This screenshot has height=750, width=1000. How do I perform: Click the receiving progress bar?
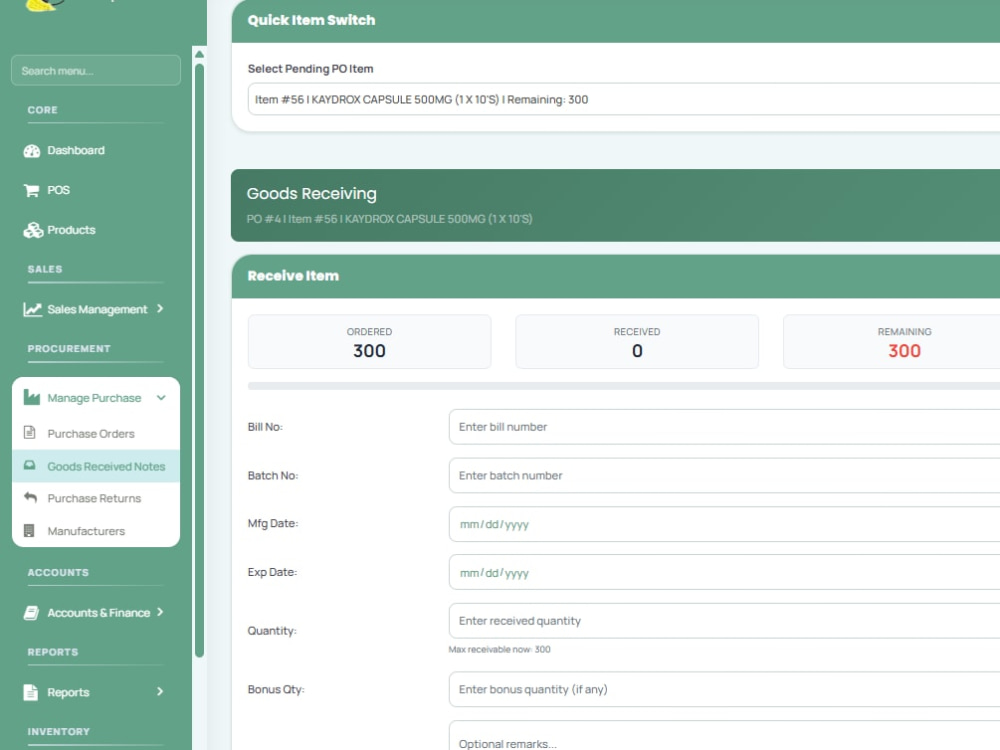click(624, 386)
